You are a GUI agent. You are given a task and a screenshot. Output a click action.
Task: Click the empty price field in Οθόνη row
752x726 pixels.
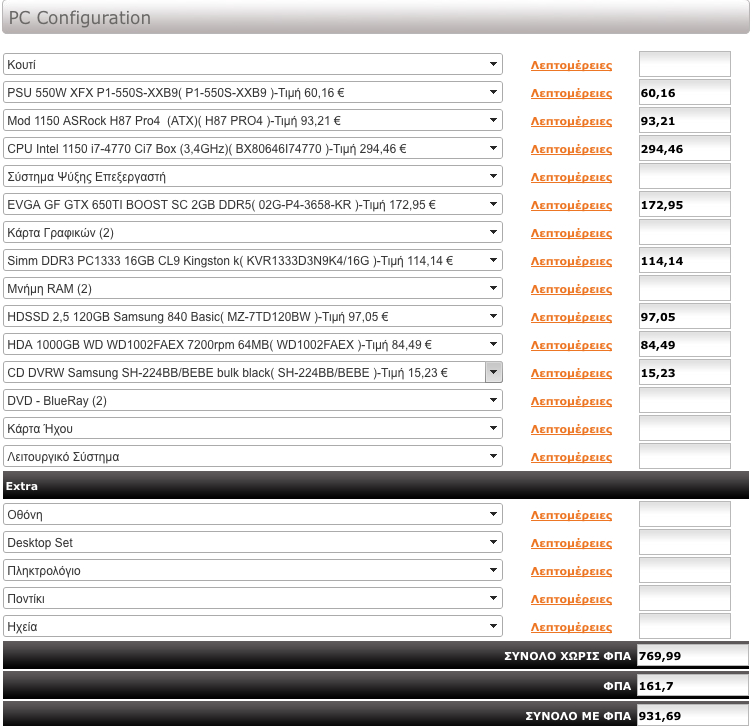(x=684, y=514)
